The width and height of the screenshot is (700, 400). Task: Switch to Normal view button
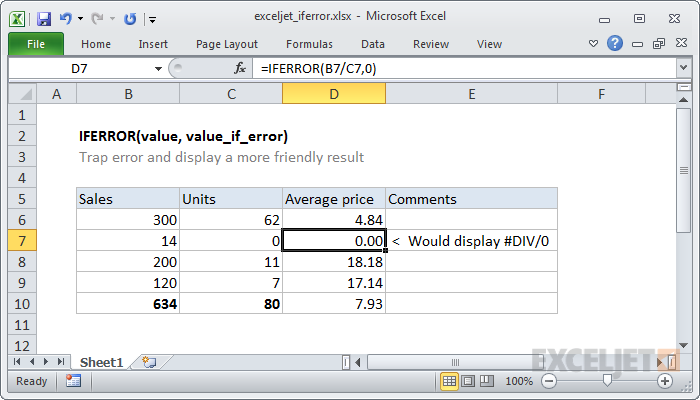point(449,381)
